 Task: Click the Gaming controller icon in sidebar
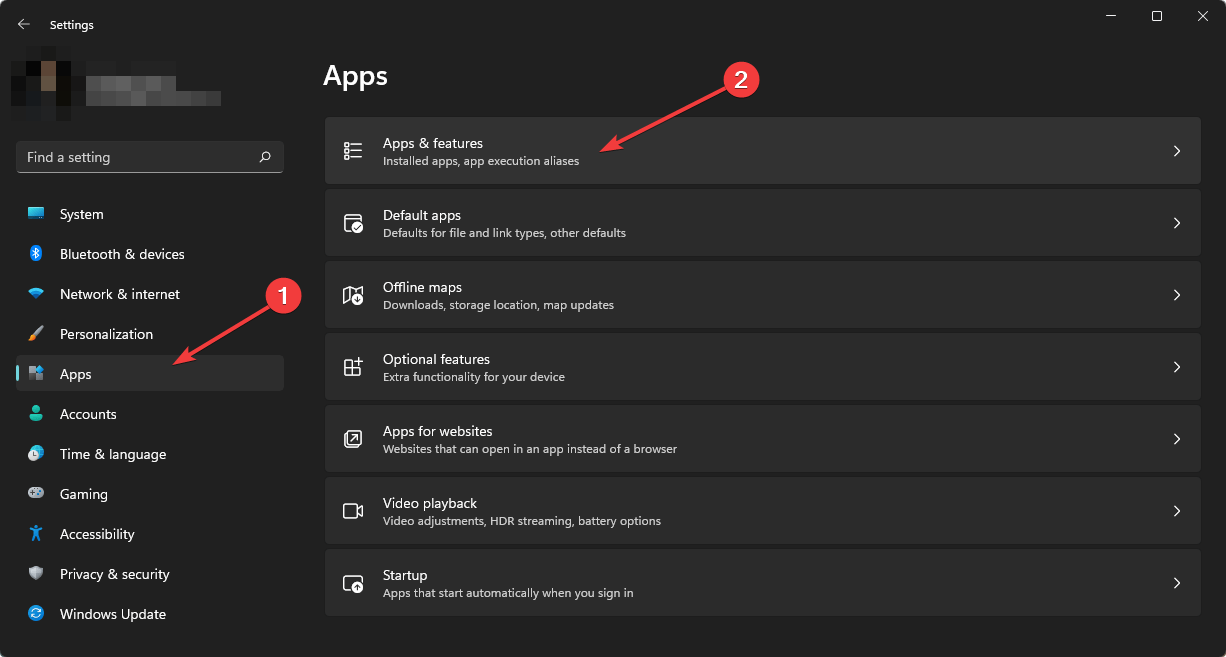[x=37, y=493]
